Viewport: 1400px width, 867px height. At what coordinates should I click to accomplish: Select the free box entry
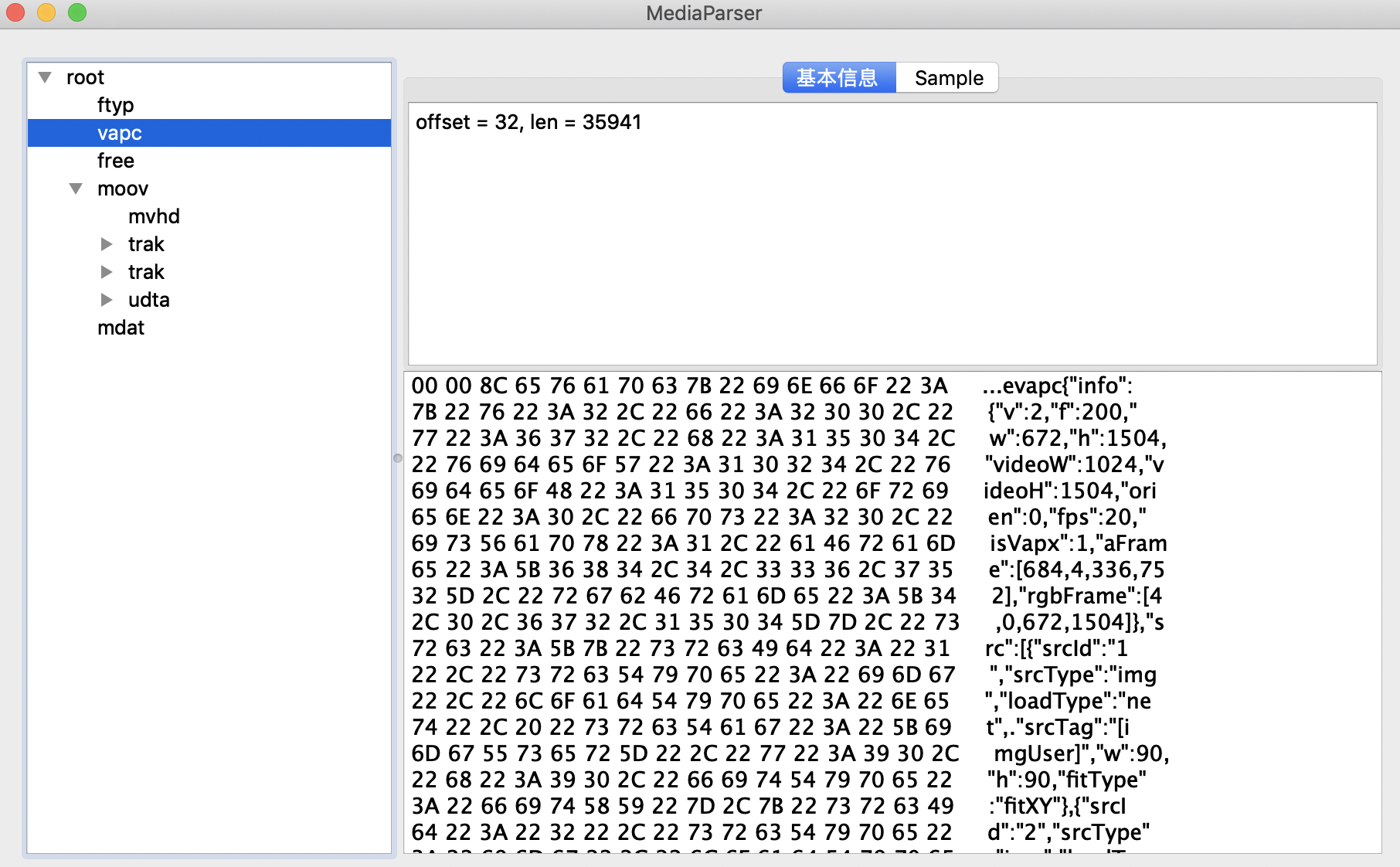(116, 161)
